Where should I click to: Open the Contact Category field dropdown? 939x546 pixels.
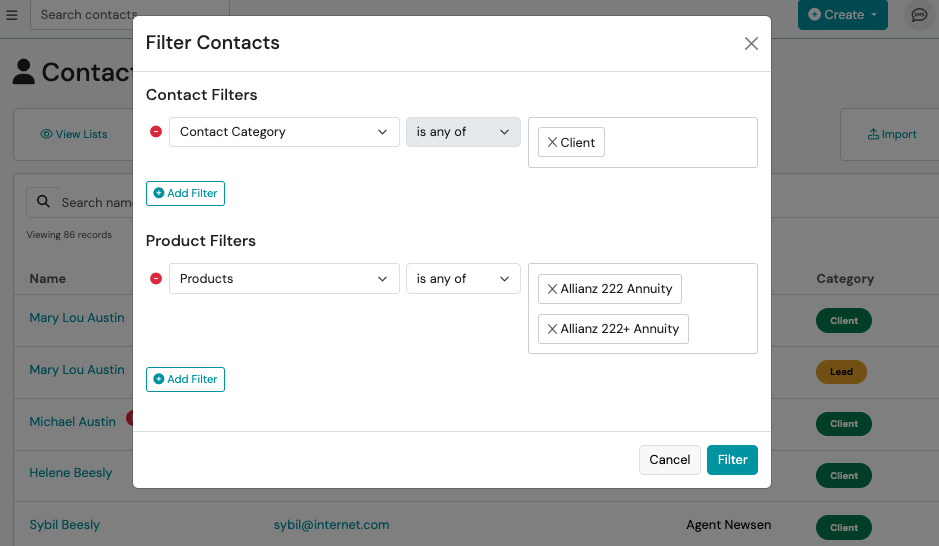284,132
